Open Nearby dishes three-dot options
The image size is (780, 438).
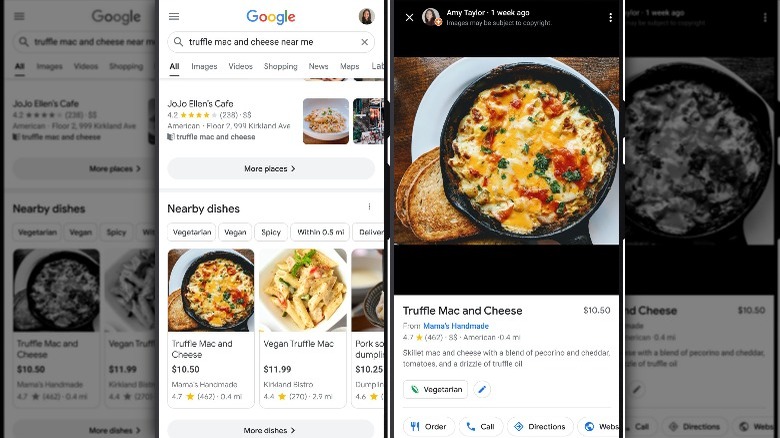369,207
